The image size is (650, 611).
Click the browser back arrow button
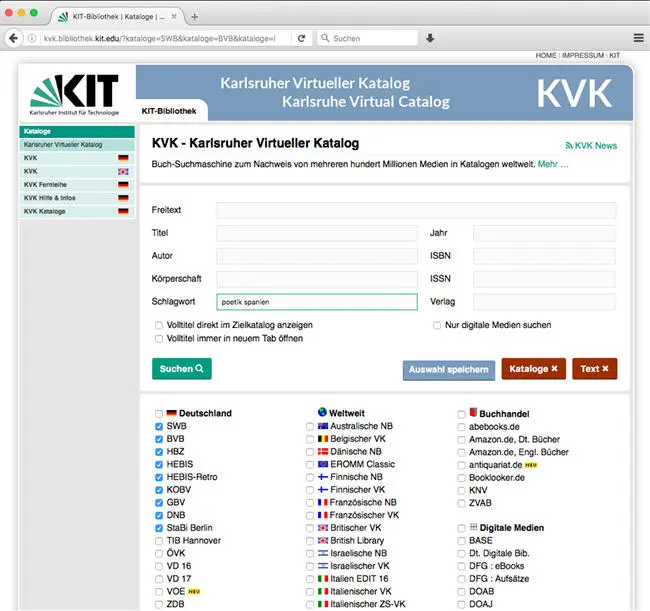click(x=13, y=38)
